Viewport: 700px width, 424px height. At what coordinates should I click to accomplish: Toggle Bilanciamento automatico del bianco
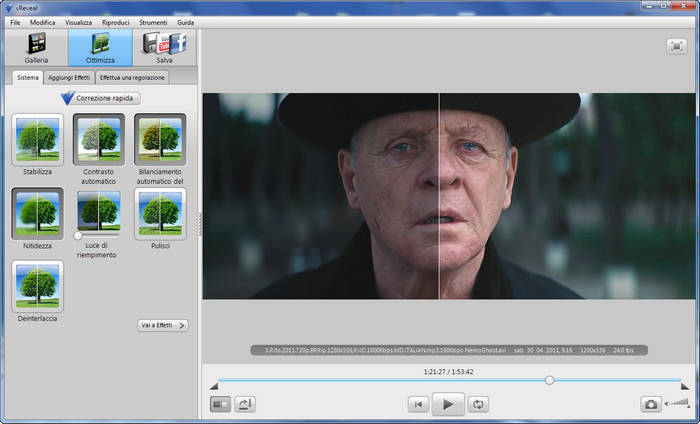[x=160, y=140]
